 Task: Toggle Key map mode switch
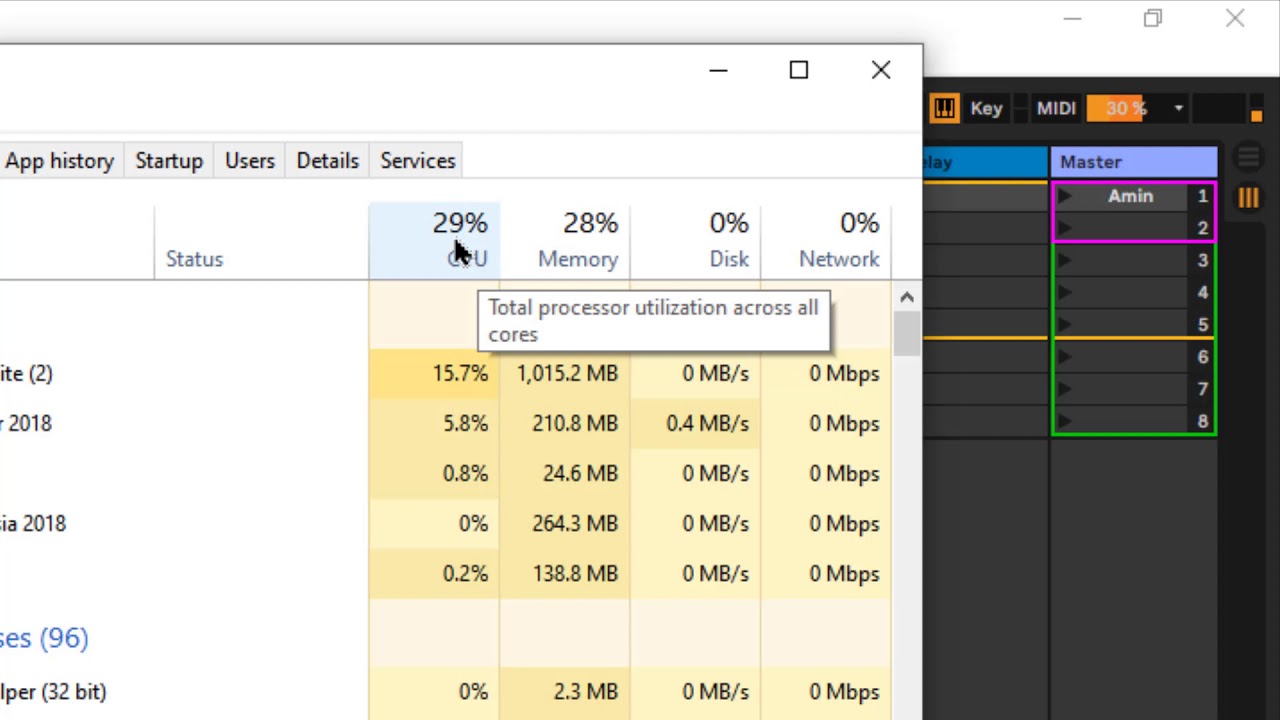pyautogui.click(x=986, y=108)
